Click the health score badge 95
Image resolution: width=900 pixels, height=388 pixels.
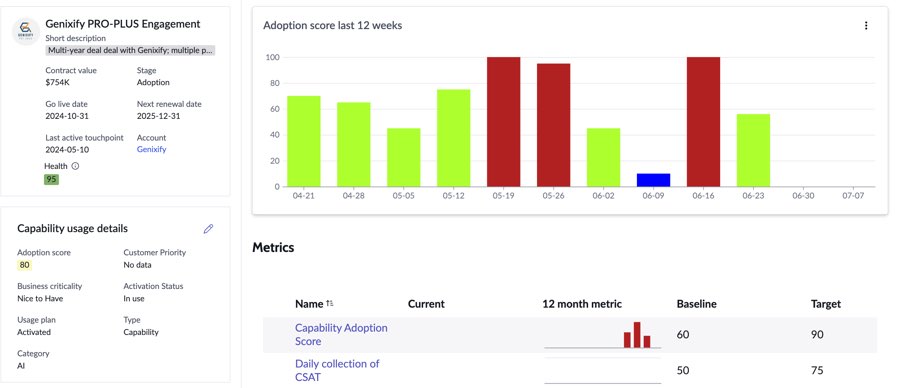[x=52, y=179]
